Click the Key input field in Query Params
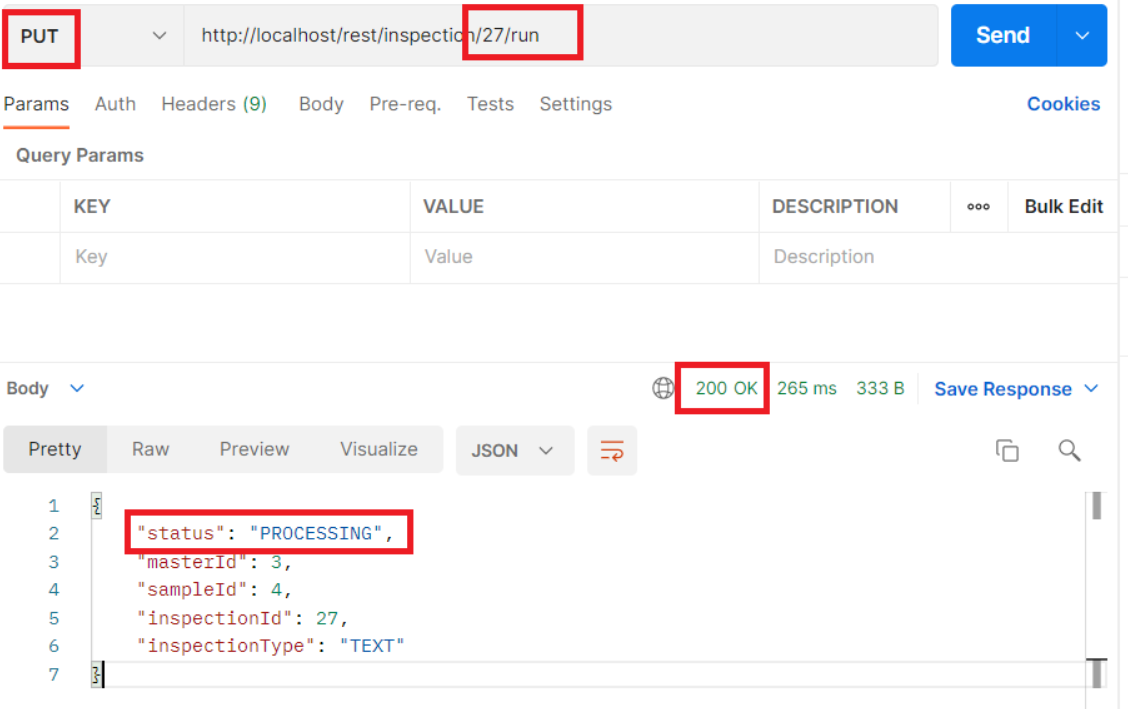1128x709 pixels. (235, 257)
